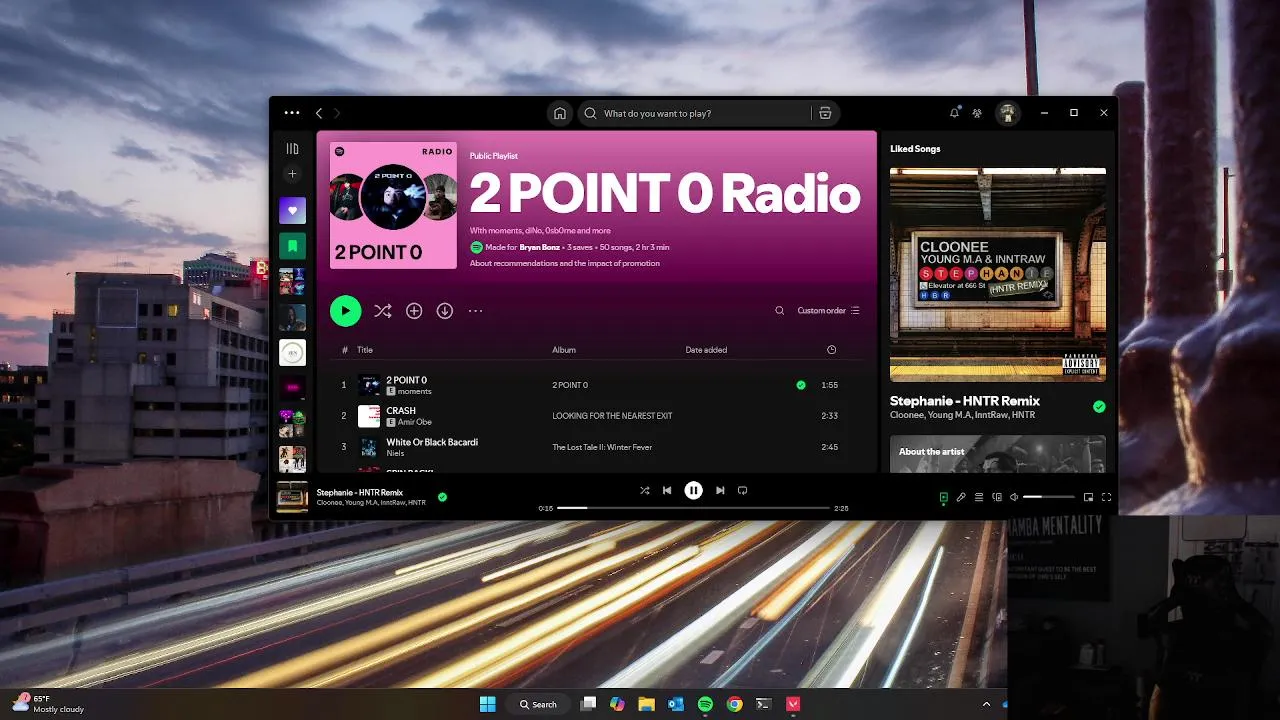Open the play Queue icon
Image resolution: width=1280 pixels, height=720 pixels.
pos(979,497)
